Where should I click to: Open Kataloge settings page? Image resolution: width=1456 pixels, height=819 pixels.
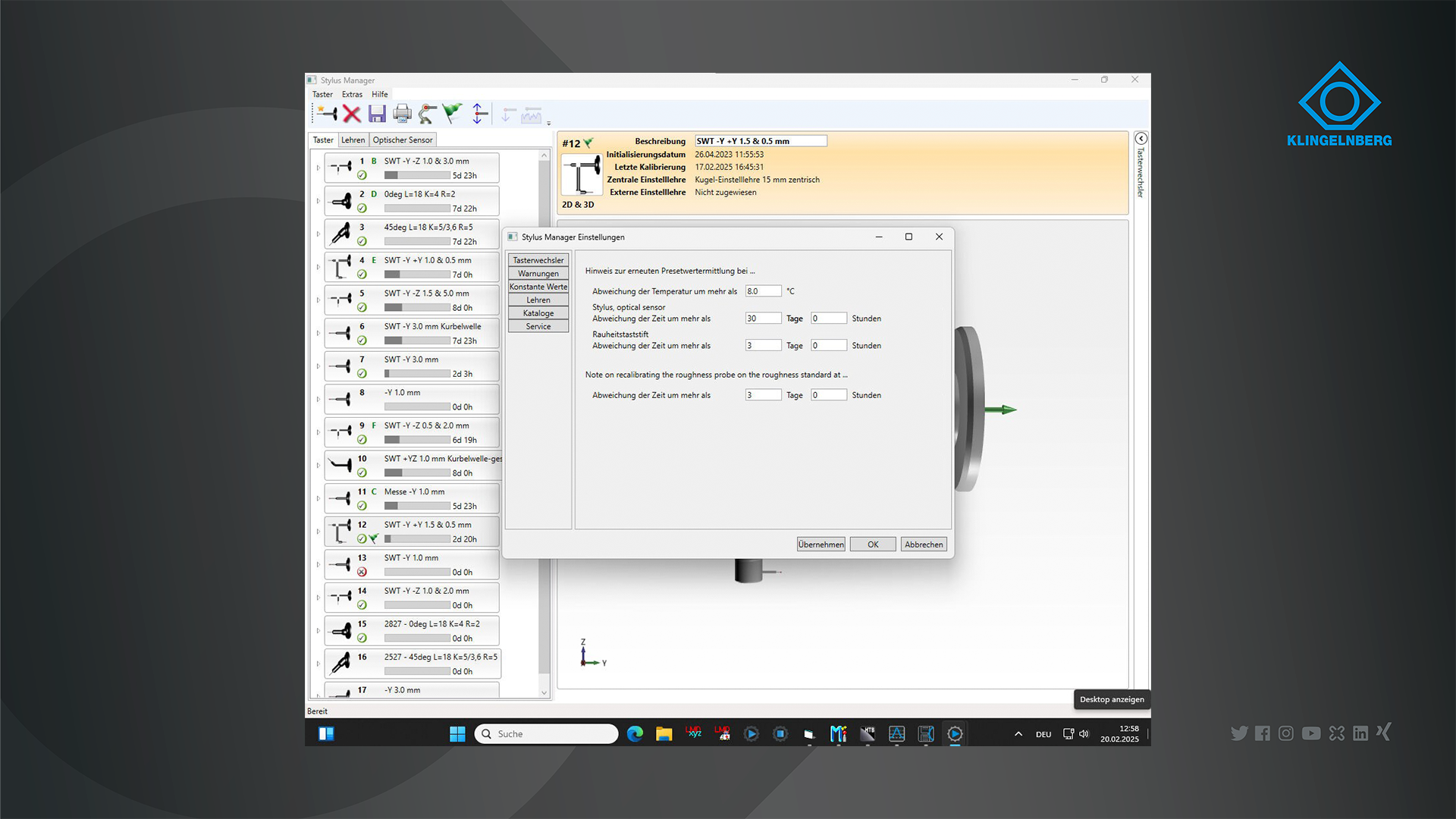(538, 313)
